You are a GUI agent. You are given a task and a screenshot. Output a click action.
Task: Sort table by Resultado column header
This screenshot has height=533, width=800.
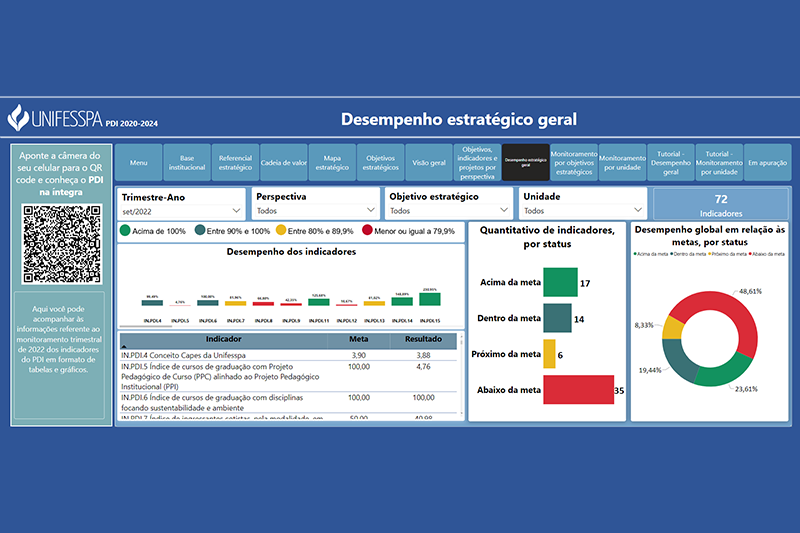[x=423, y=339]
